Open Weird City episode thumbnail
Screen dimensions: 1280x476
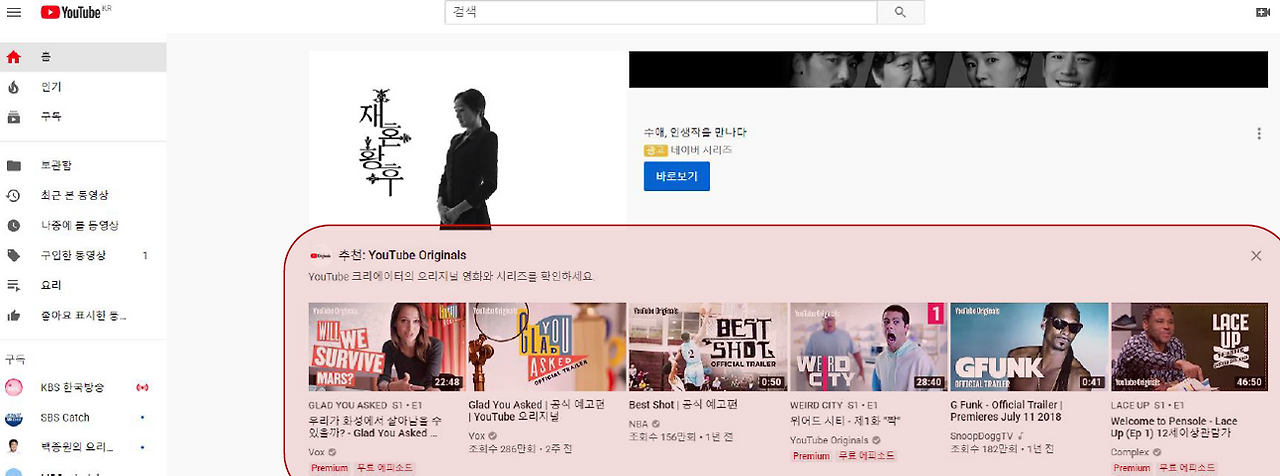click(869, 347)
